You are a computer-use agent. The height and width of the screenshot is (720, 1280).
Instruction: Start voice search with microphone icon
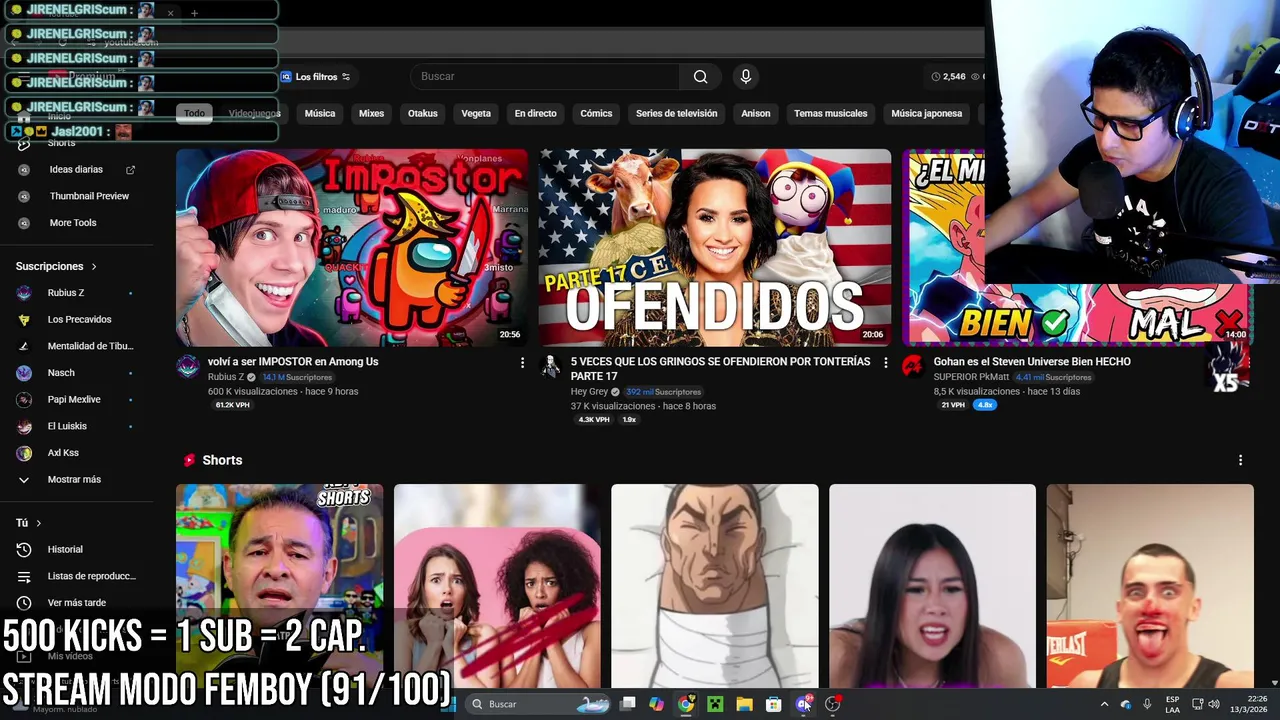pos(745,77)
